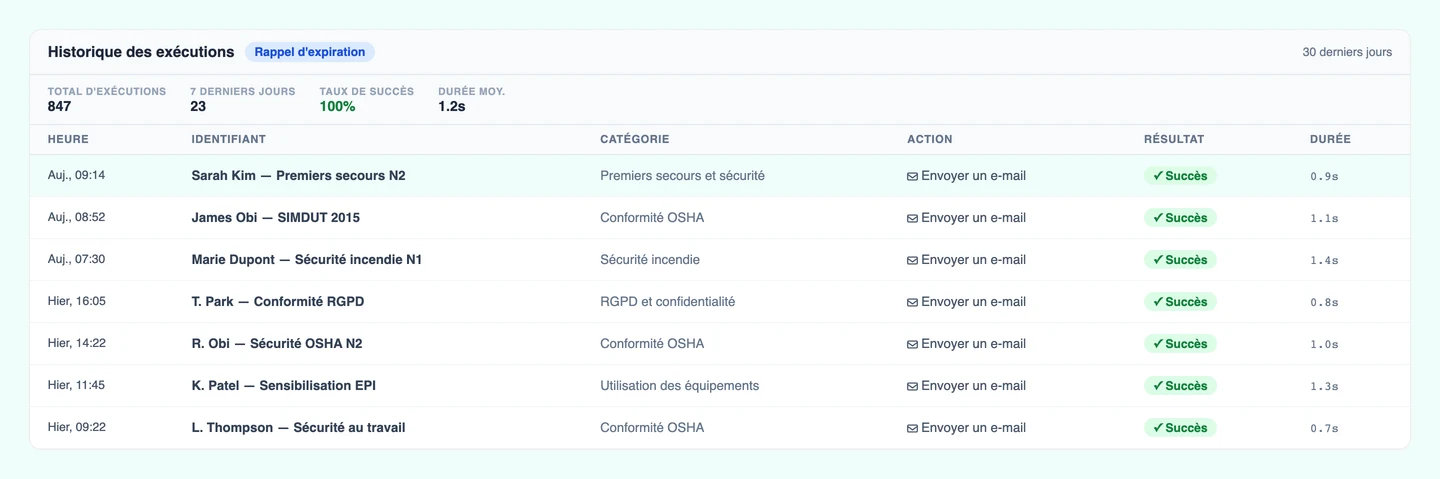Click the 7 derniers jours value 23
The height and width of the screenshot is (479, 1440).
198,106
